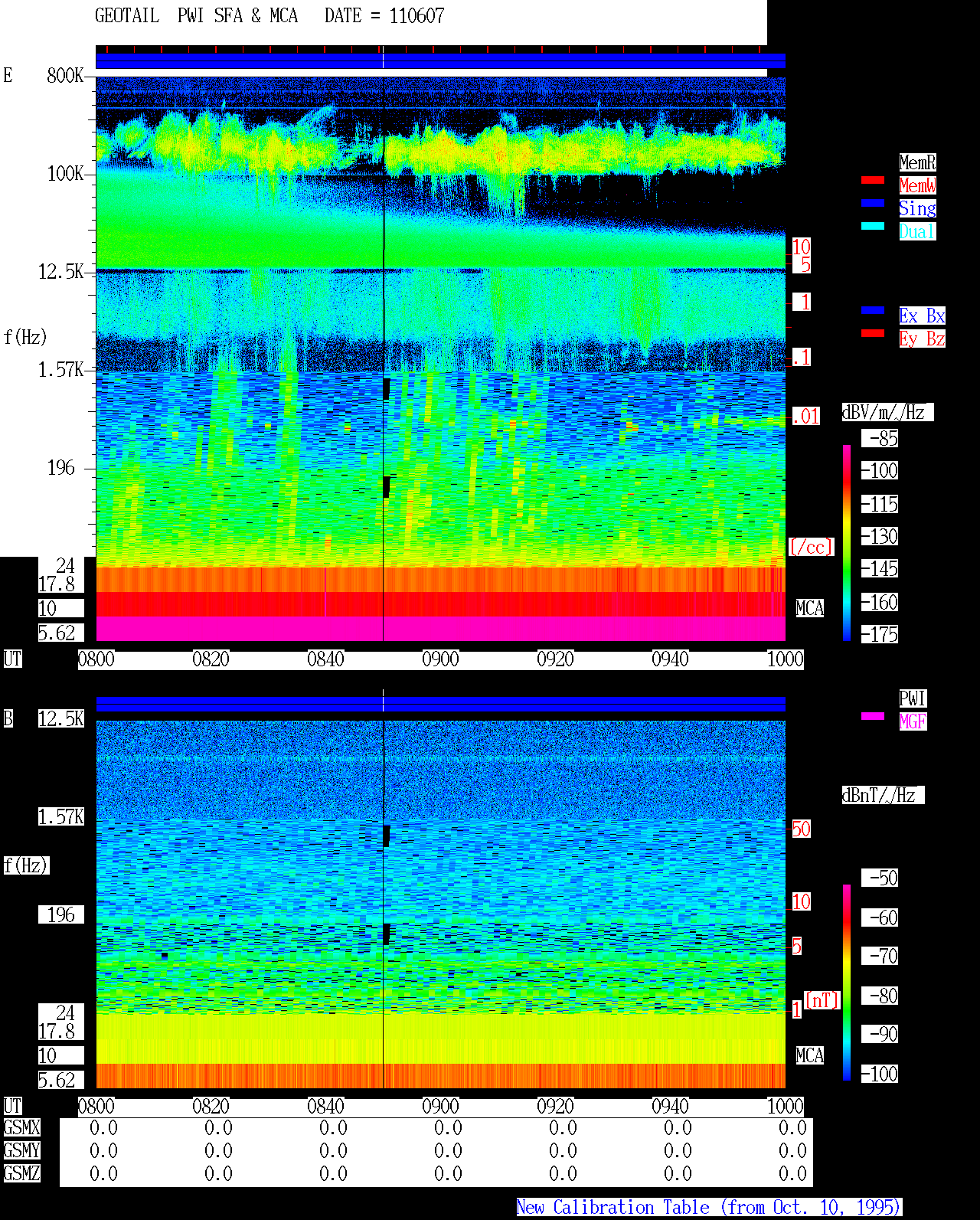Click the GSMX row label
980x1220 pixels.
[21, 1128]
